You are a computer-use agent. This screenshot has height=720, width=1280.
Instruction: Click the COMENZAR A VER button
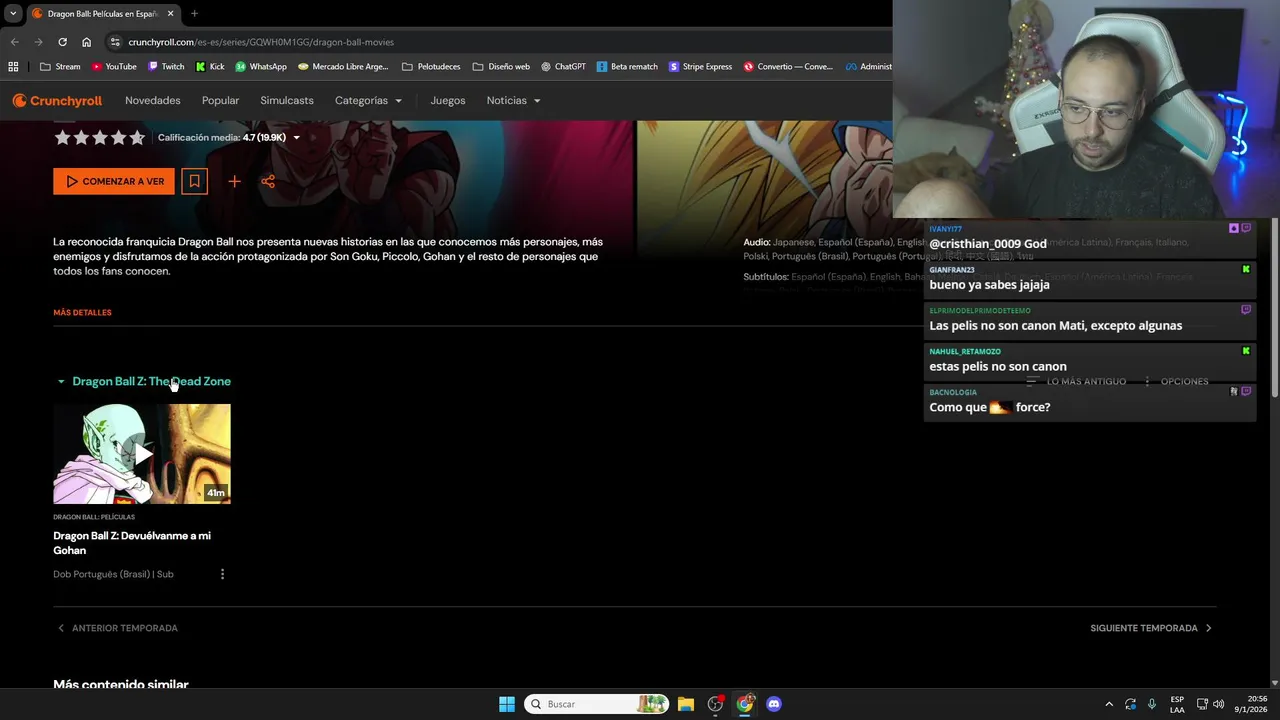coord(114,181)
